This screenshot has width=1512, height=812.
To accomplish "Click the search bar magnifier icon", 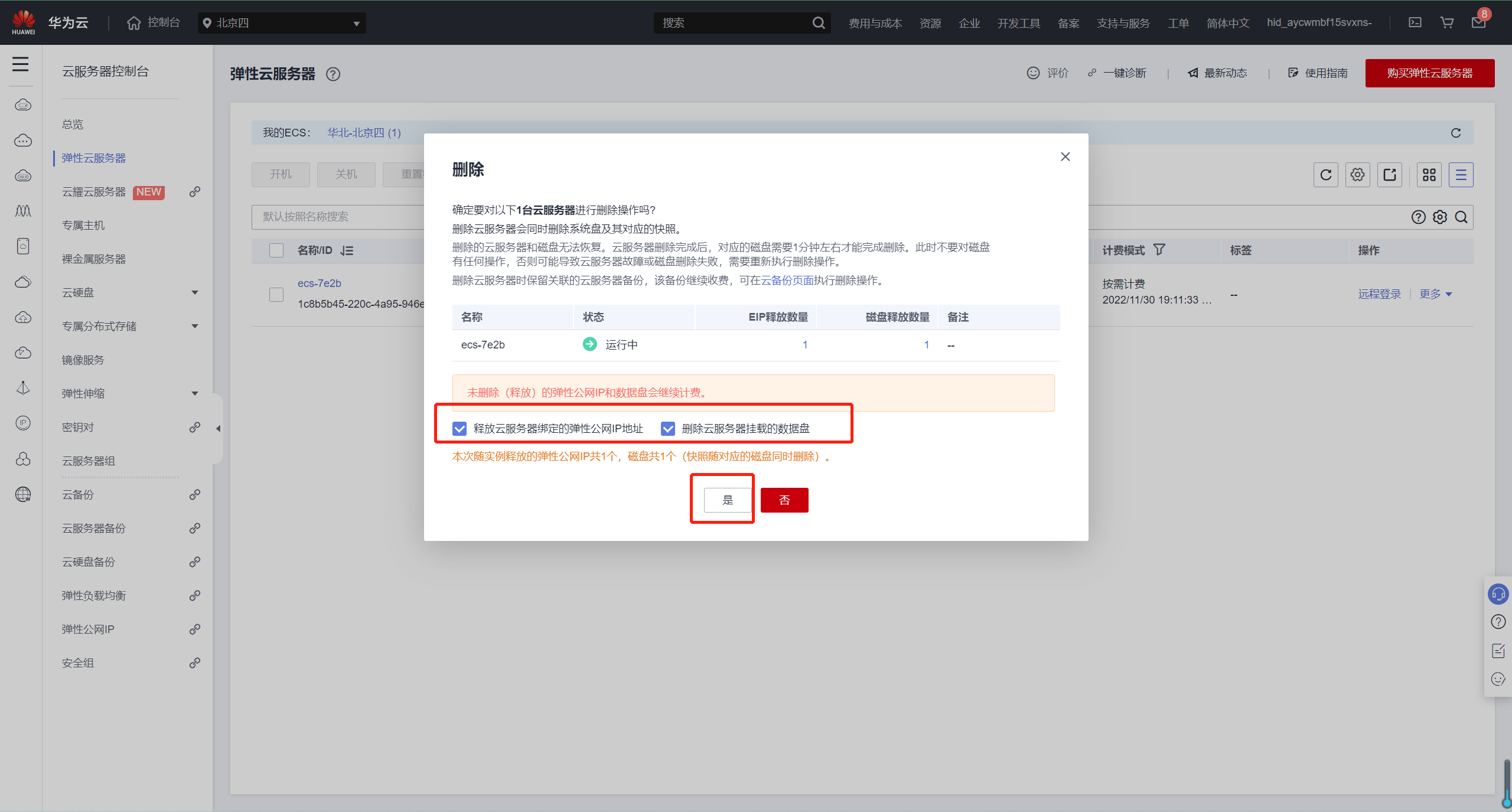I will 1461,217.
